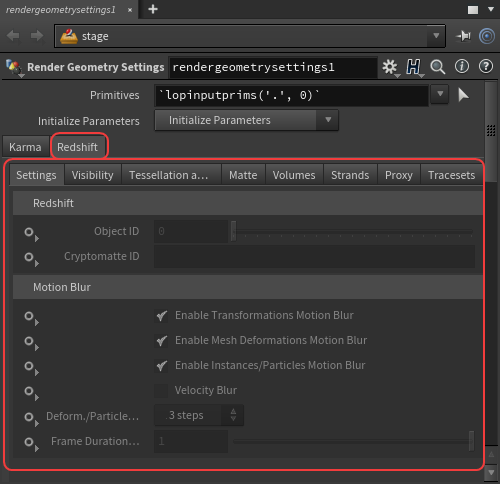Screen dimensions: 500x484
Task: Go back with the left arrow icon
Action: click(x=13, y=36)
